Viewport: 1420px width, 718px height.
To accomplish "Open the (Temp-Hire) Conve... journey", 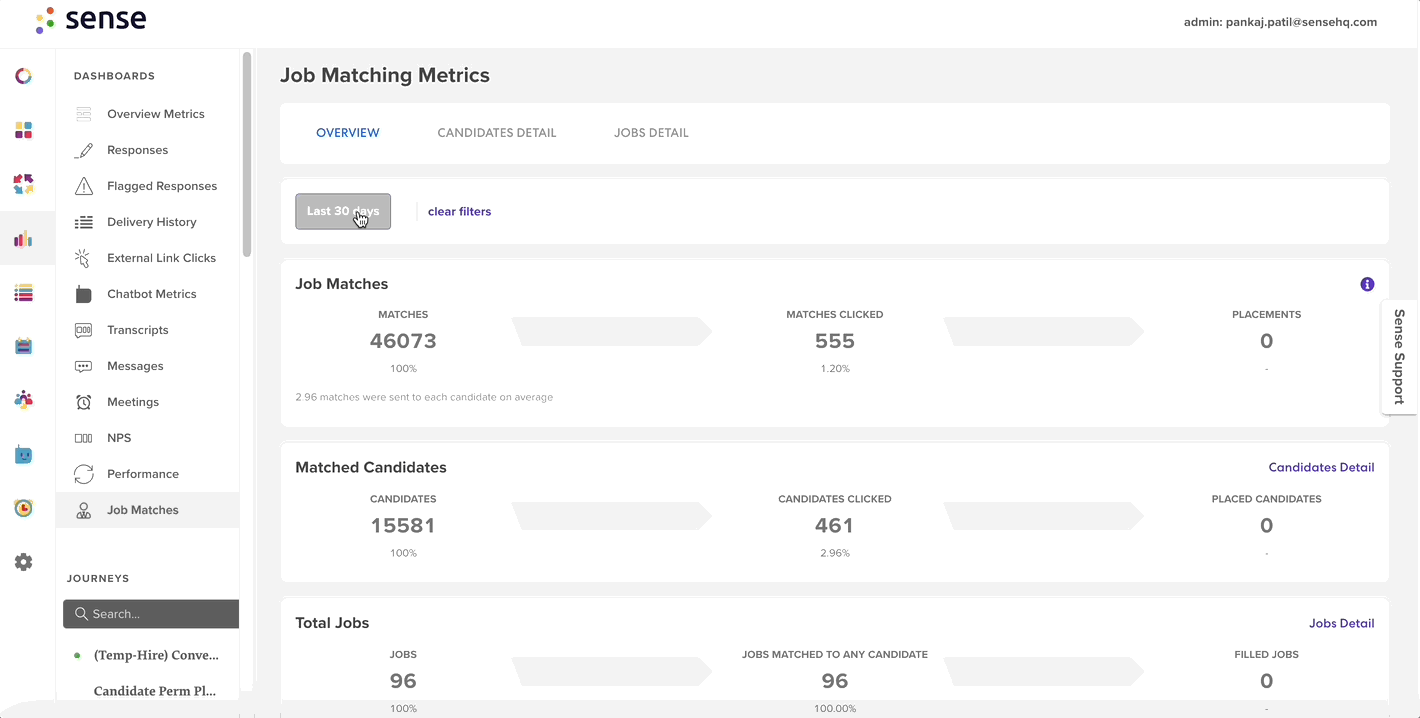I will pyautogui.click(x=156, y=656).
